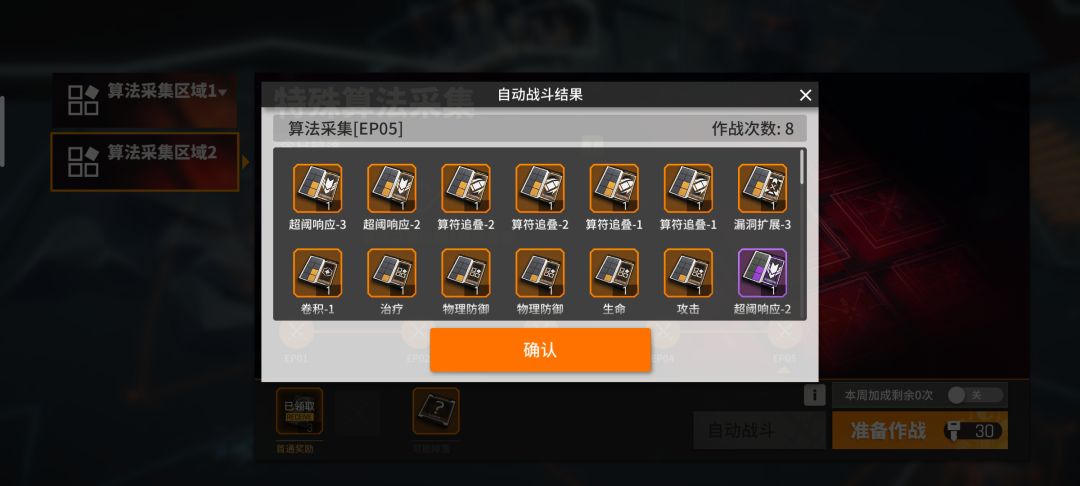Close the 自动战斗结果 dialog
Image resolution: width=1080 pixels, height=486 pixels.
[x=805, y=95]
